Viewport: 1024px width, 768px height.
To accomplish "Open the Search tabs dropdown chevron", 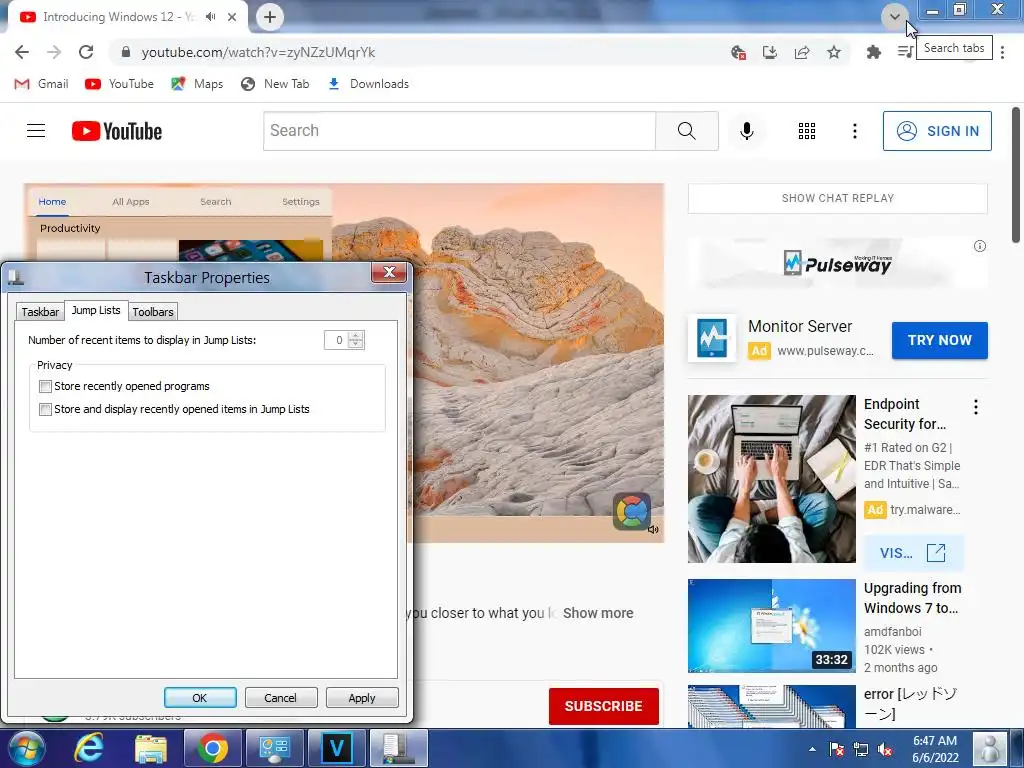I will click(x=894, y=17).
